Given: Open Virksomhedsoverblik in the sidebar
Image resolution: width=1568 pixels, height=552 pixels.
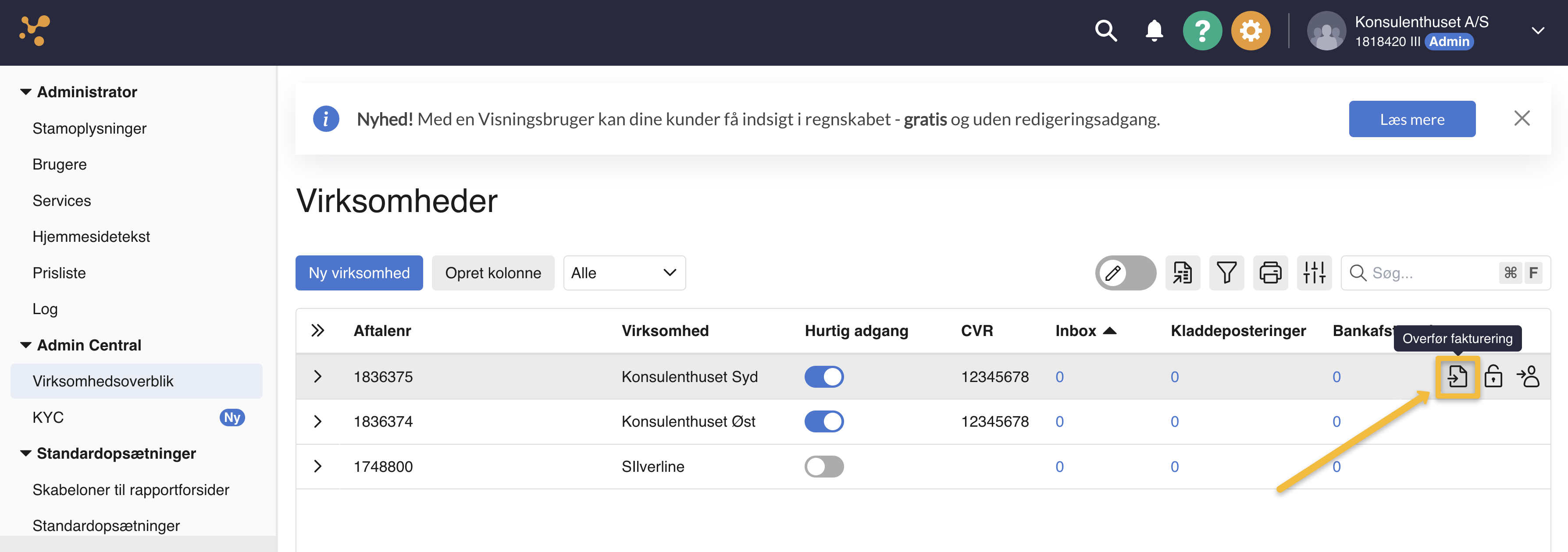Looking at the screenshot, I should (x=103, y=381).
